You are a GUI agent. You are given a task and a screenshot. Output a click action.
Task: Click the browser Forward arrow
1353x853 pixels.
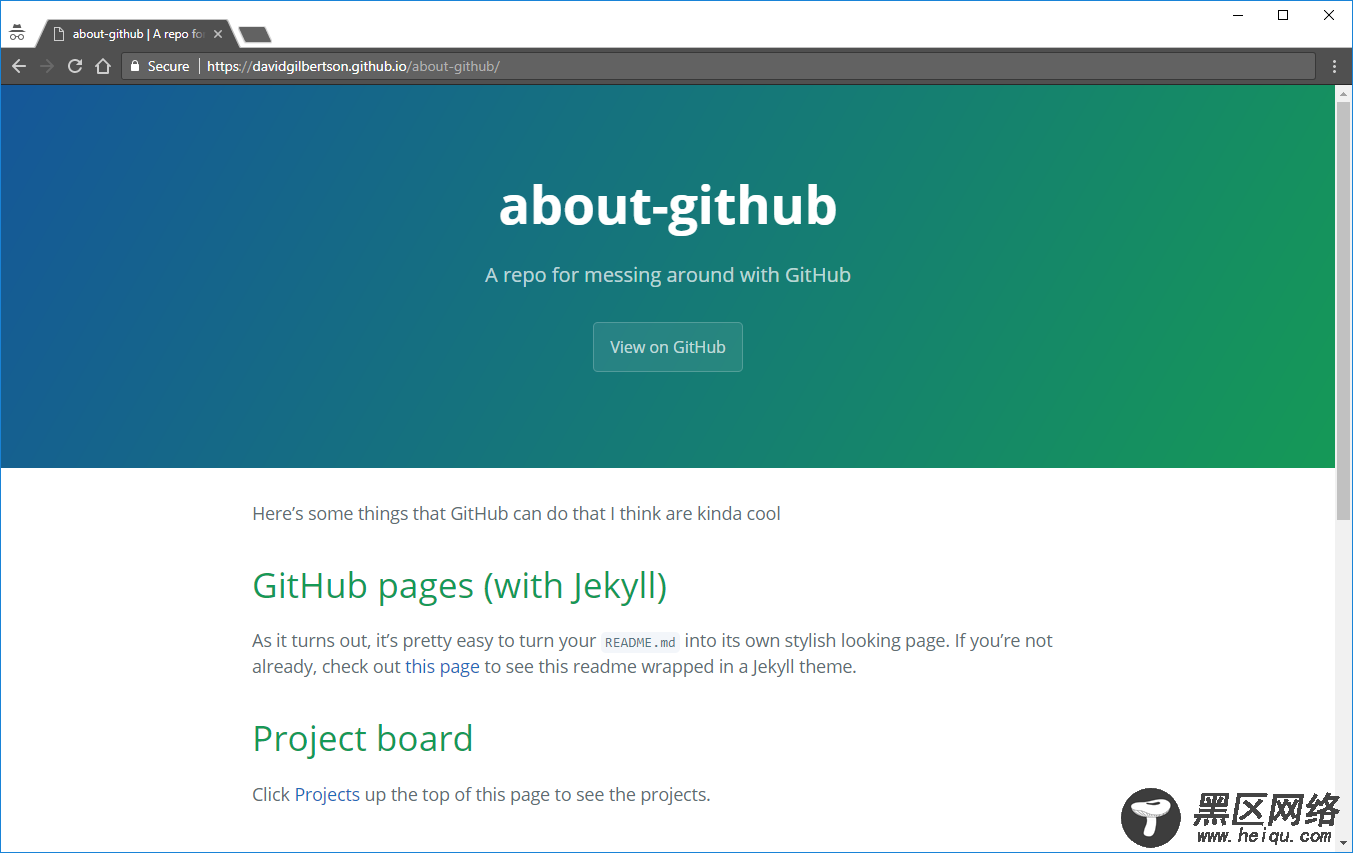tap(46, 66)
